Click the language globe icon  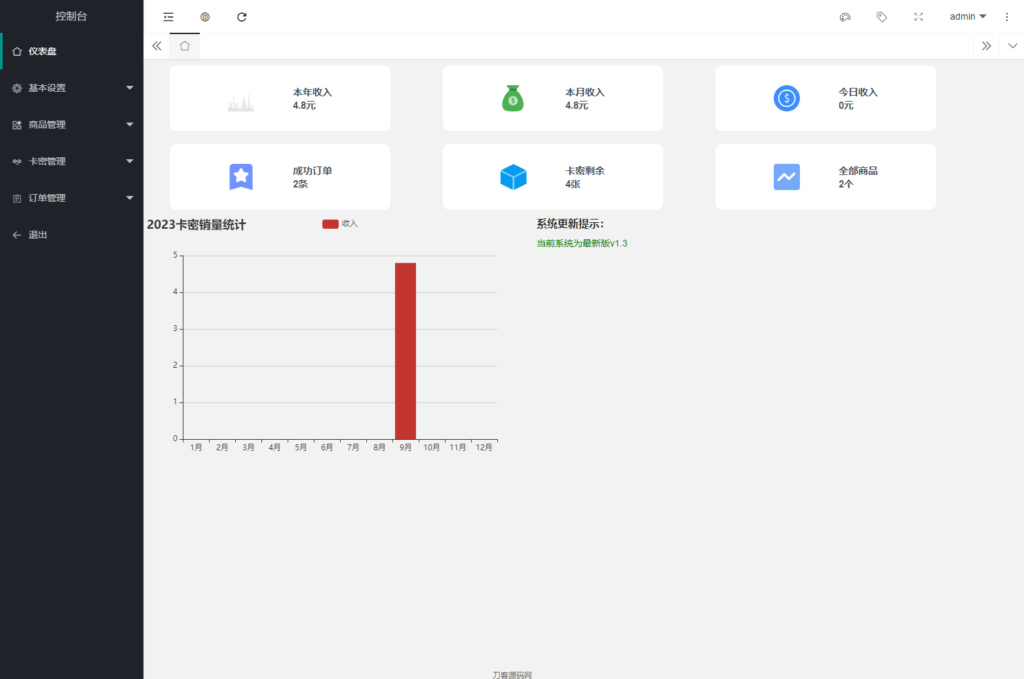pos(205,17)
